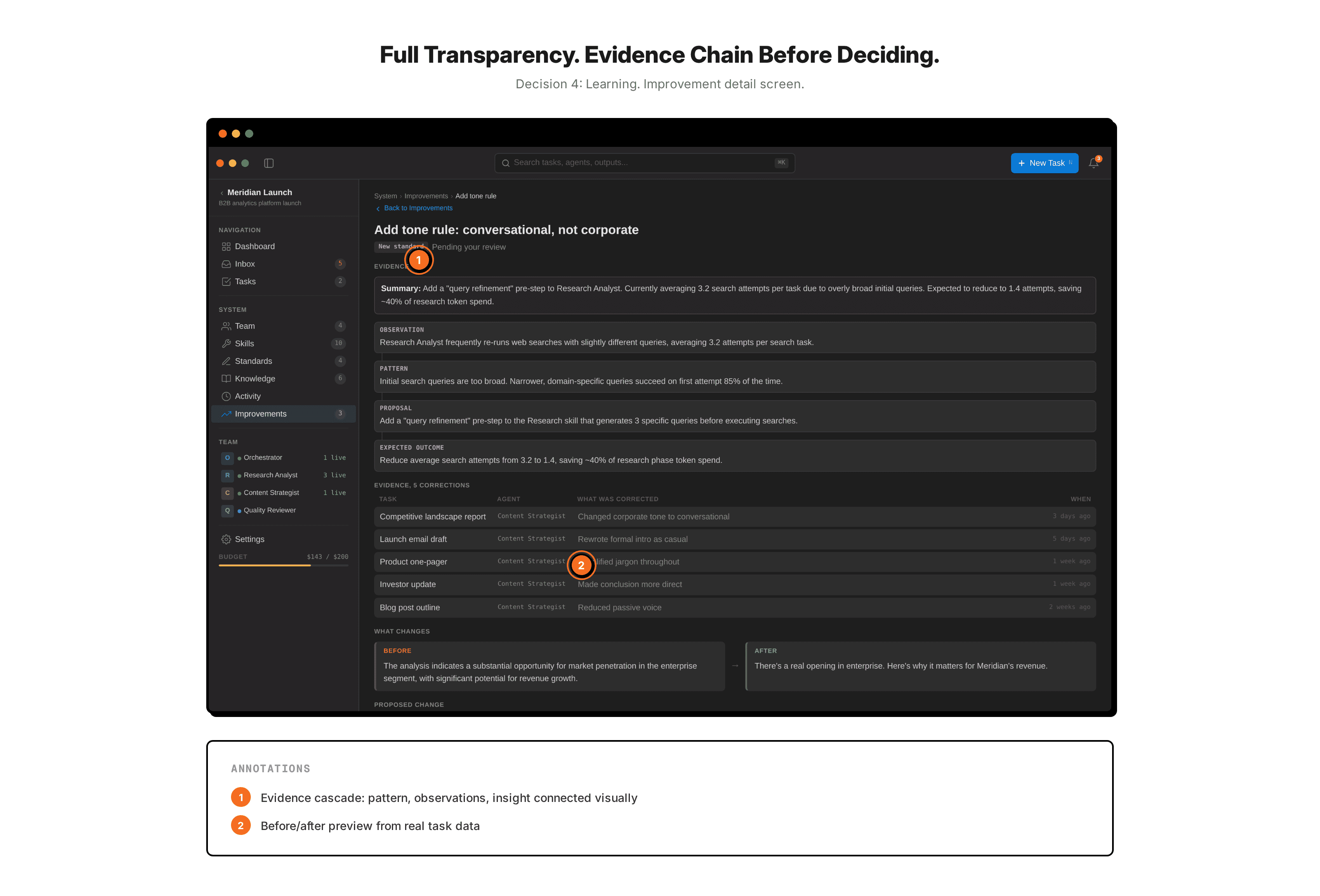
Task: Click the budget progress bar
Action: [283, 566]
